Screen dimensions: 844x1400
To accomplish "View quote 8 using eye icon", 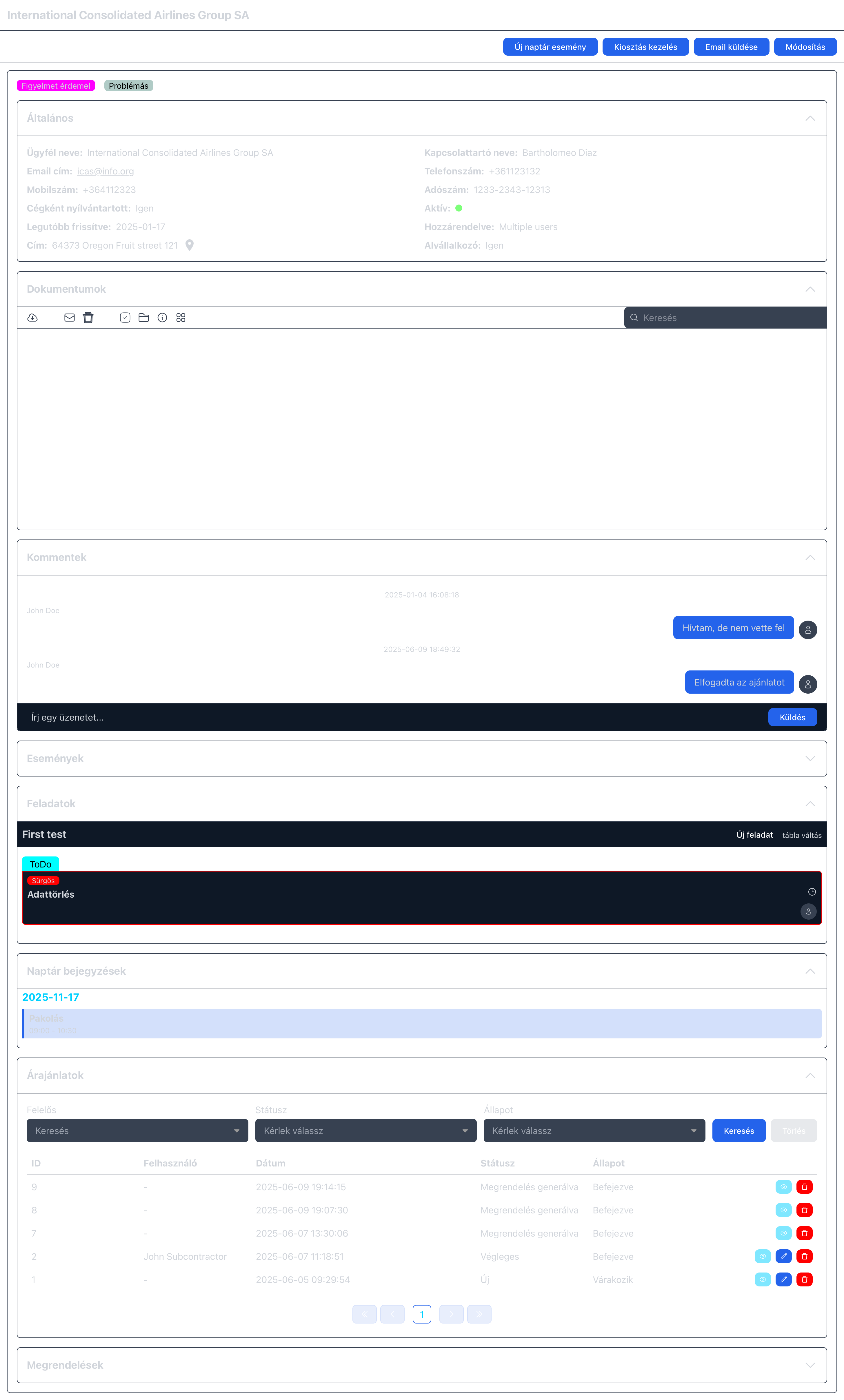I will click(x=783, y=1210).
